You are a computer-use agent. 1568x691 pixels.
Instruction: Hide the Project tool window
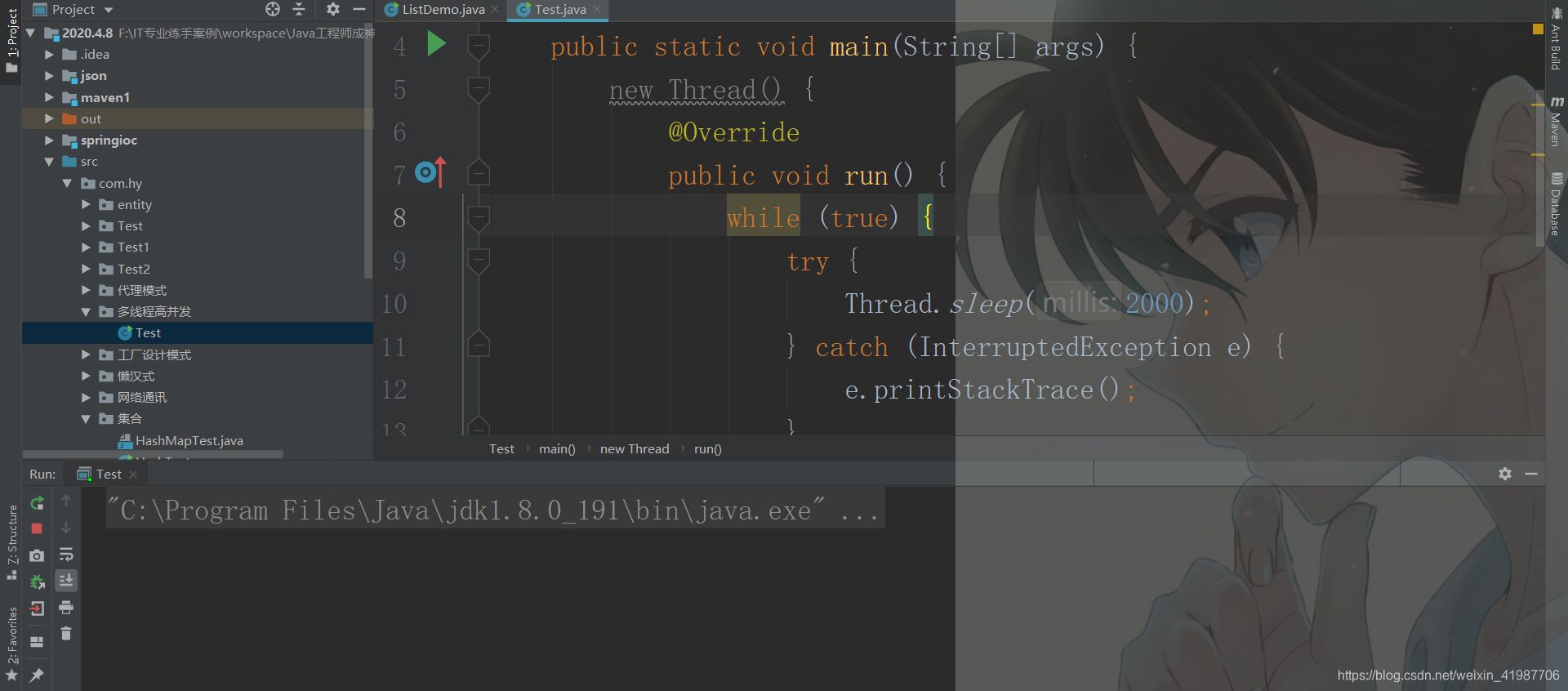click(x=359, y=9)
